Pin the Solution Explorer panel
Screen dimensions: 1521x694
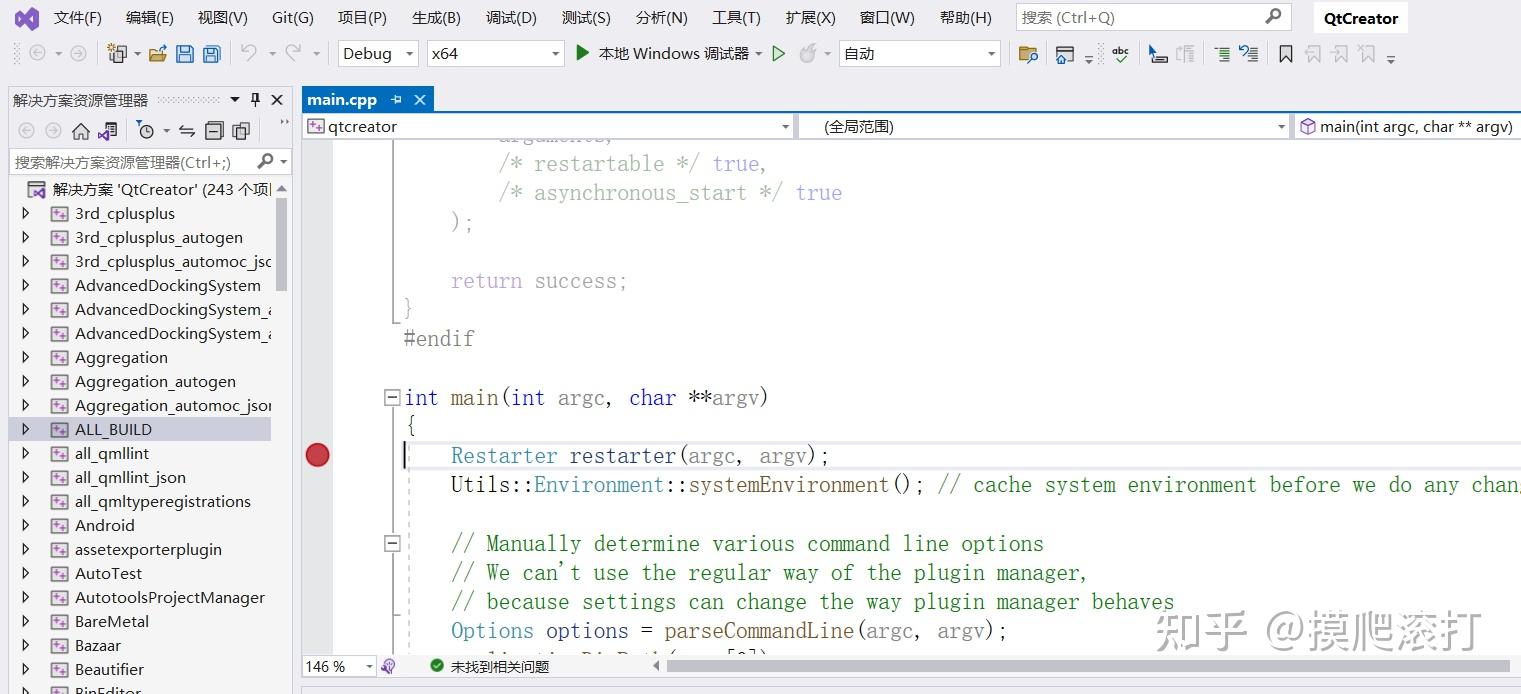pos(255,100)
